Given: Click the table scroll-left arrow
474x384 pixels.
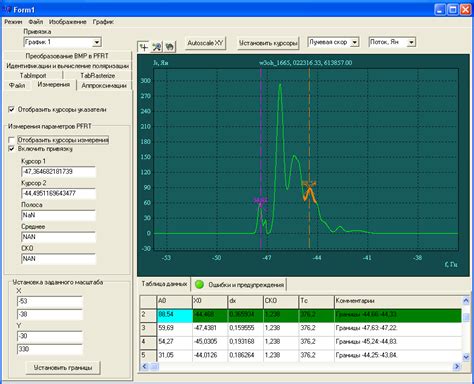Looking at the screenshot, I should click(145, 366).
